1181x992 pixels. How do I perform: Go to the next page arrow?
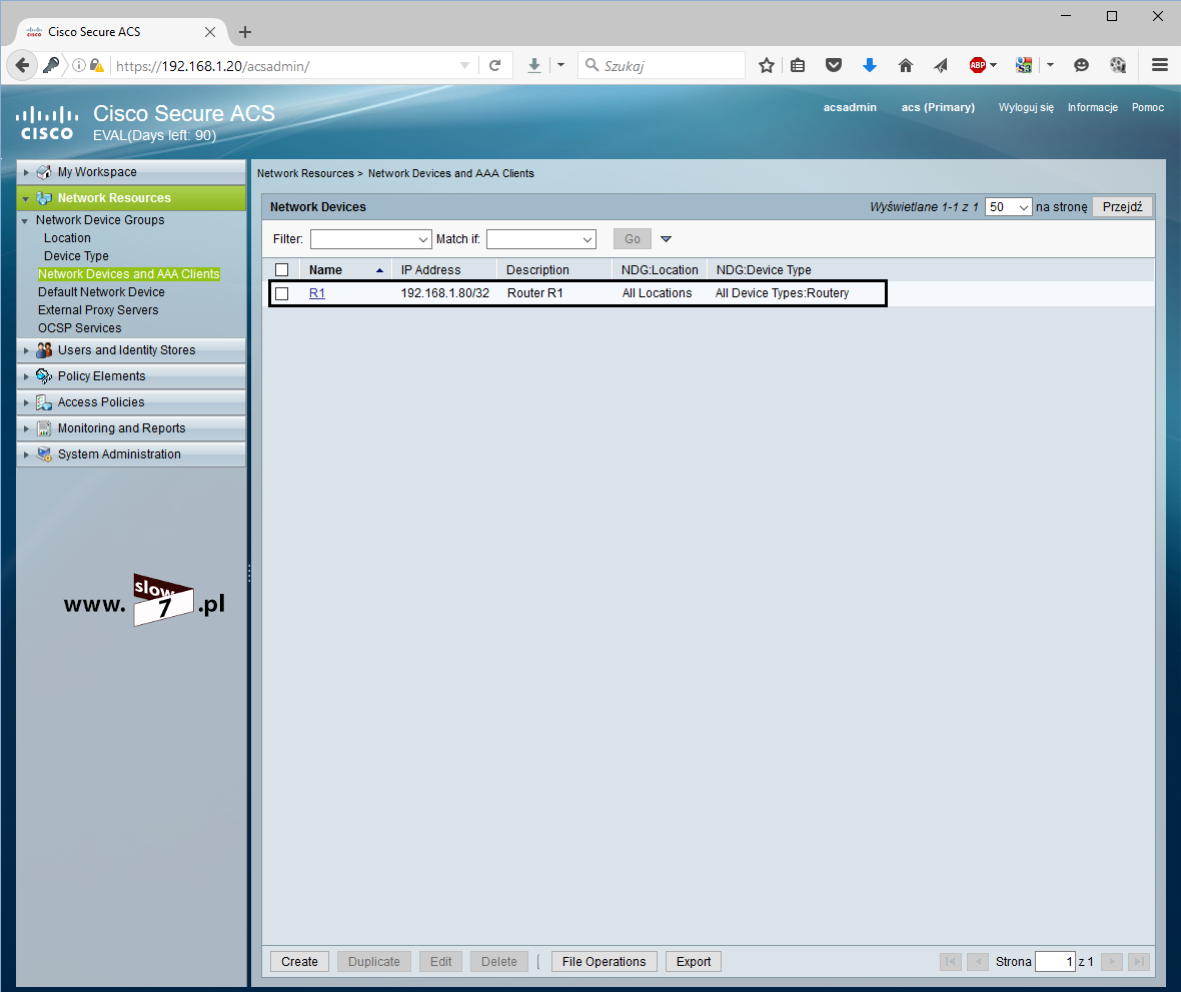pos(1112,961)
